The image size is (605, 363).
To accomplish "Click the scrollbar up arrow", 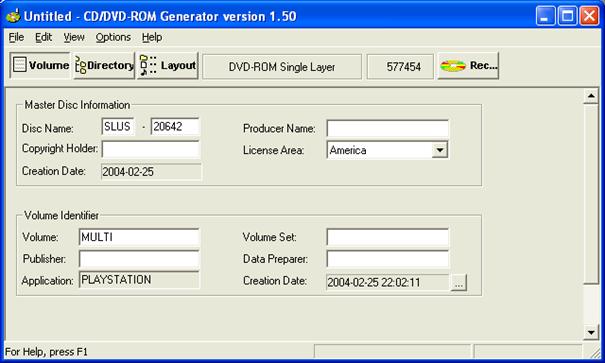I will coord(591,96).
